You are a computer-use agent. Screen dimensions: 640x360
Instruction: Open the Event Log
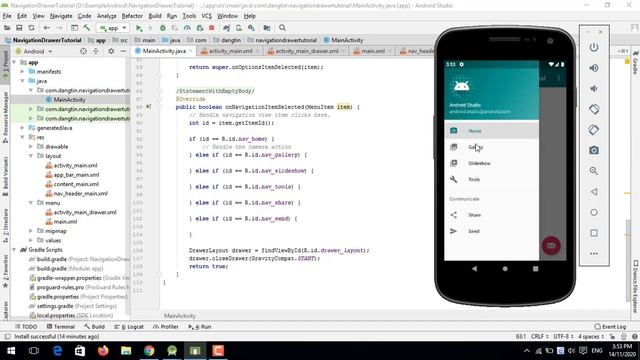610,327
